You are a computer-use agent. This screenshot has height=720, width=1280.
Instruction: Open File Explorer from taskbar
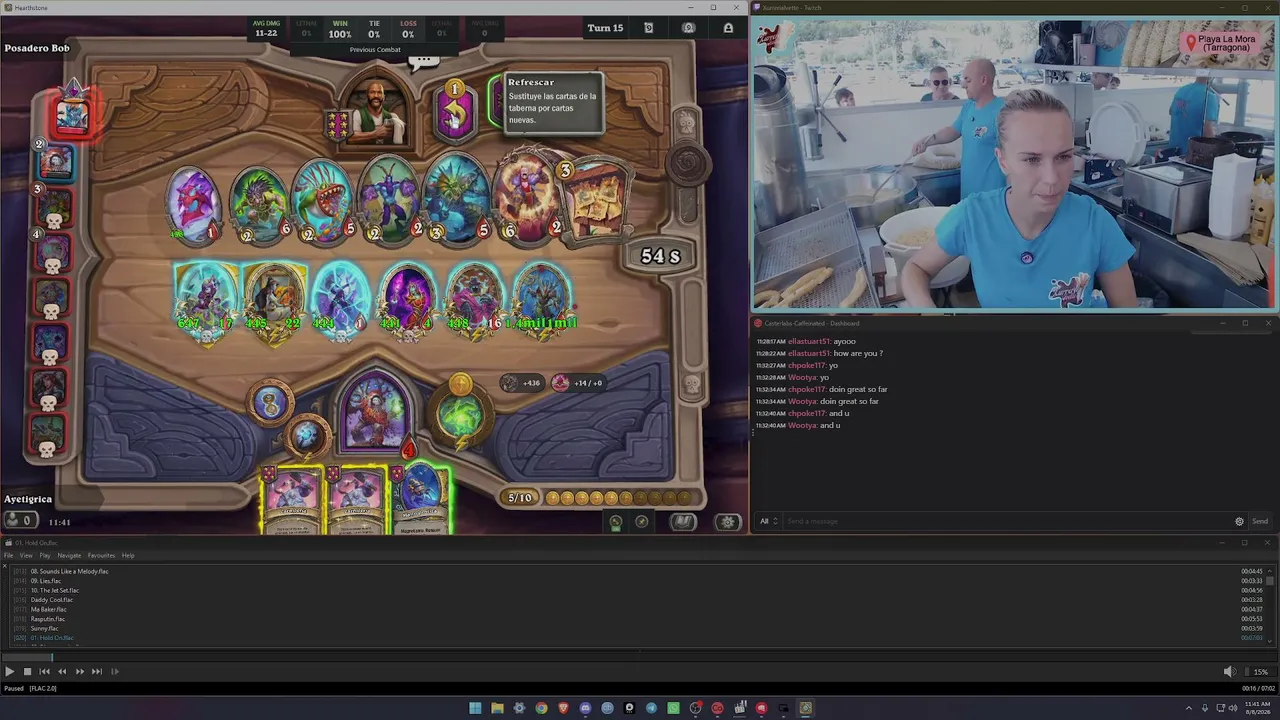497,708
